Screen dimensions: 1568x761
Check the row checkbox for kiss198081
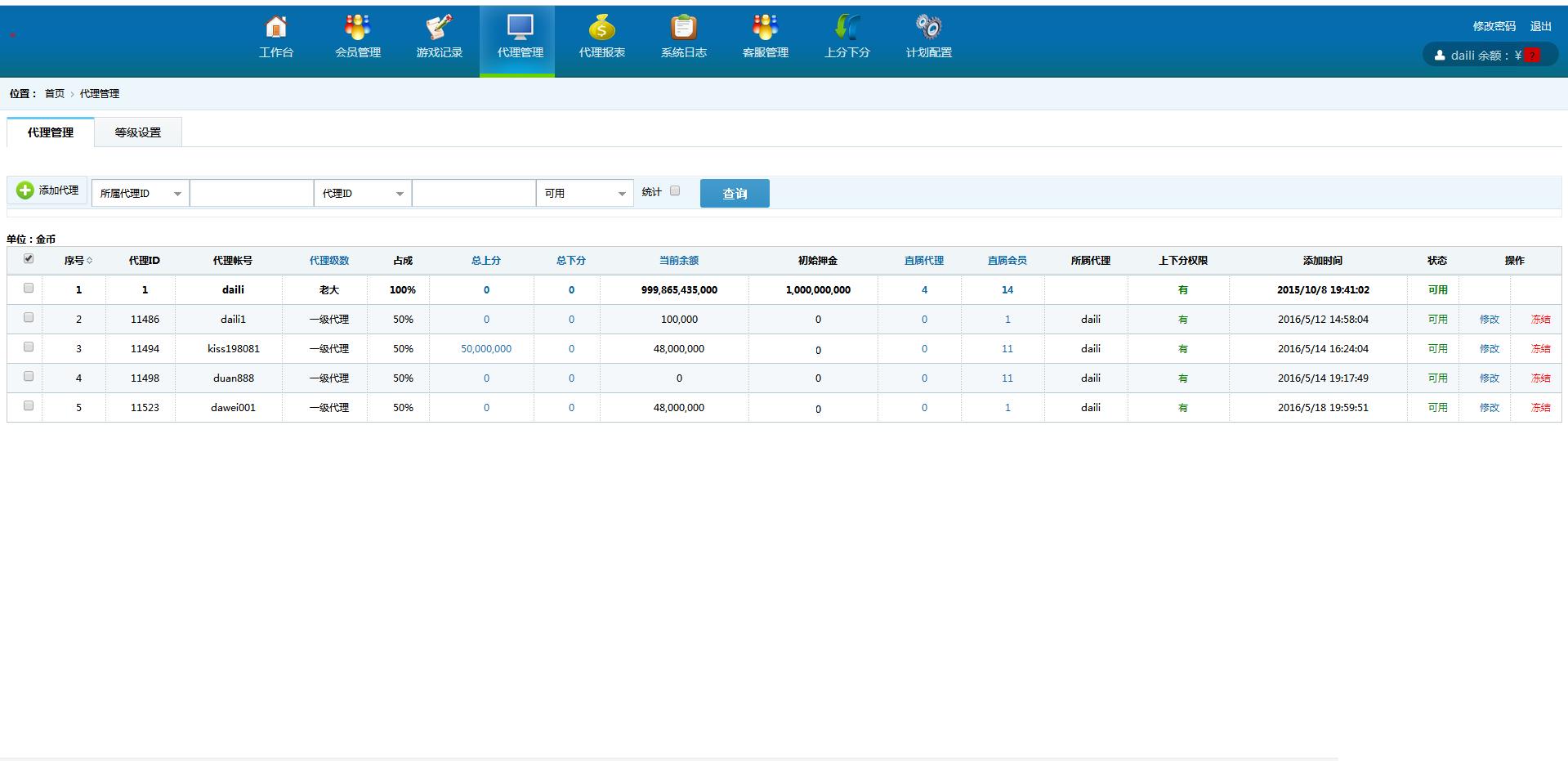29,347
